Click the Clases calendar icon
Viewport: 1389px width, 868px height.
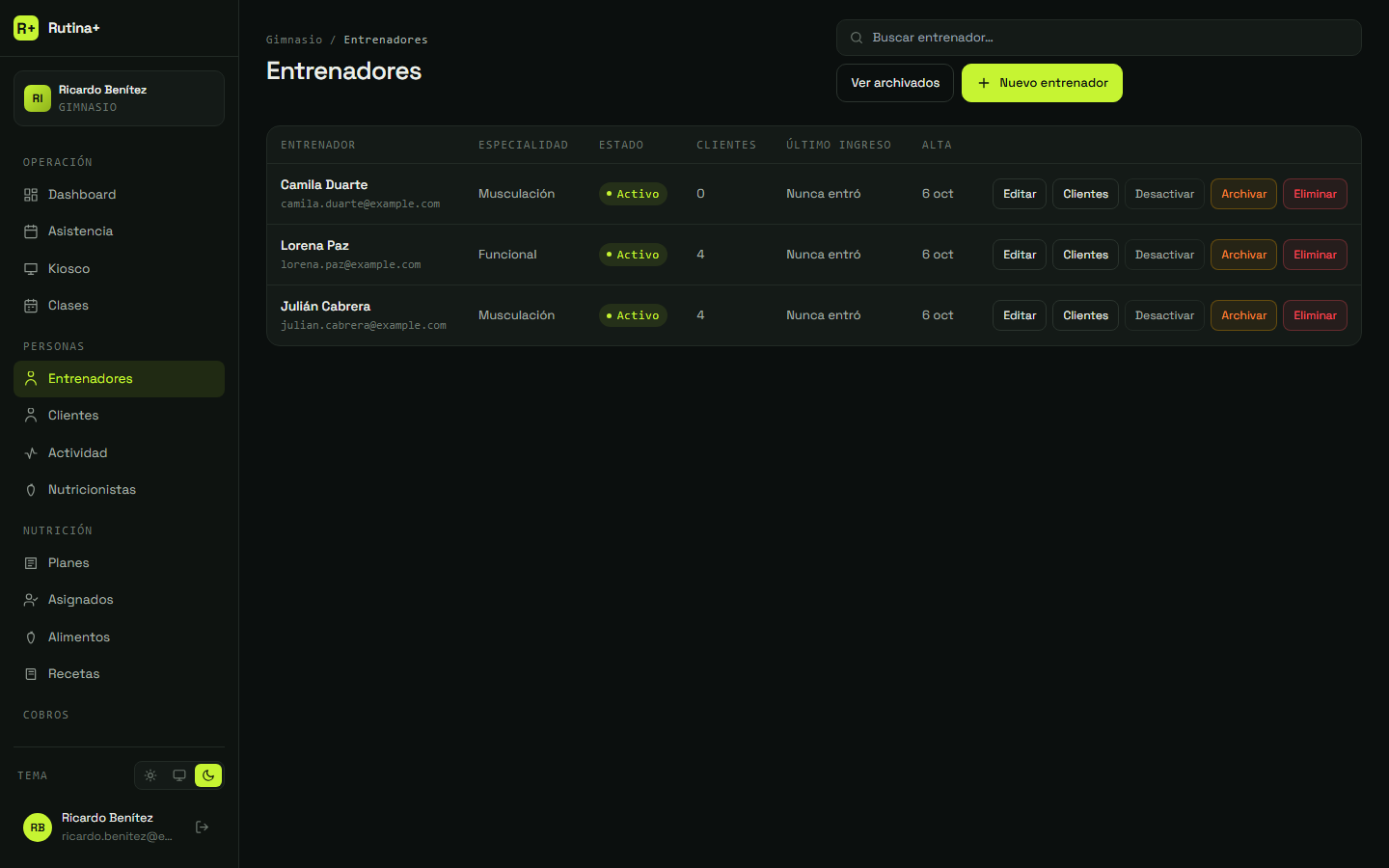(x=31, y=306)
